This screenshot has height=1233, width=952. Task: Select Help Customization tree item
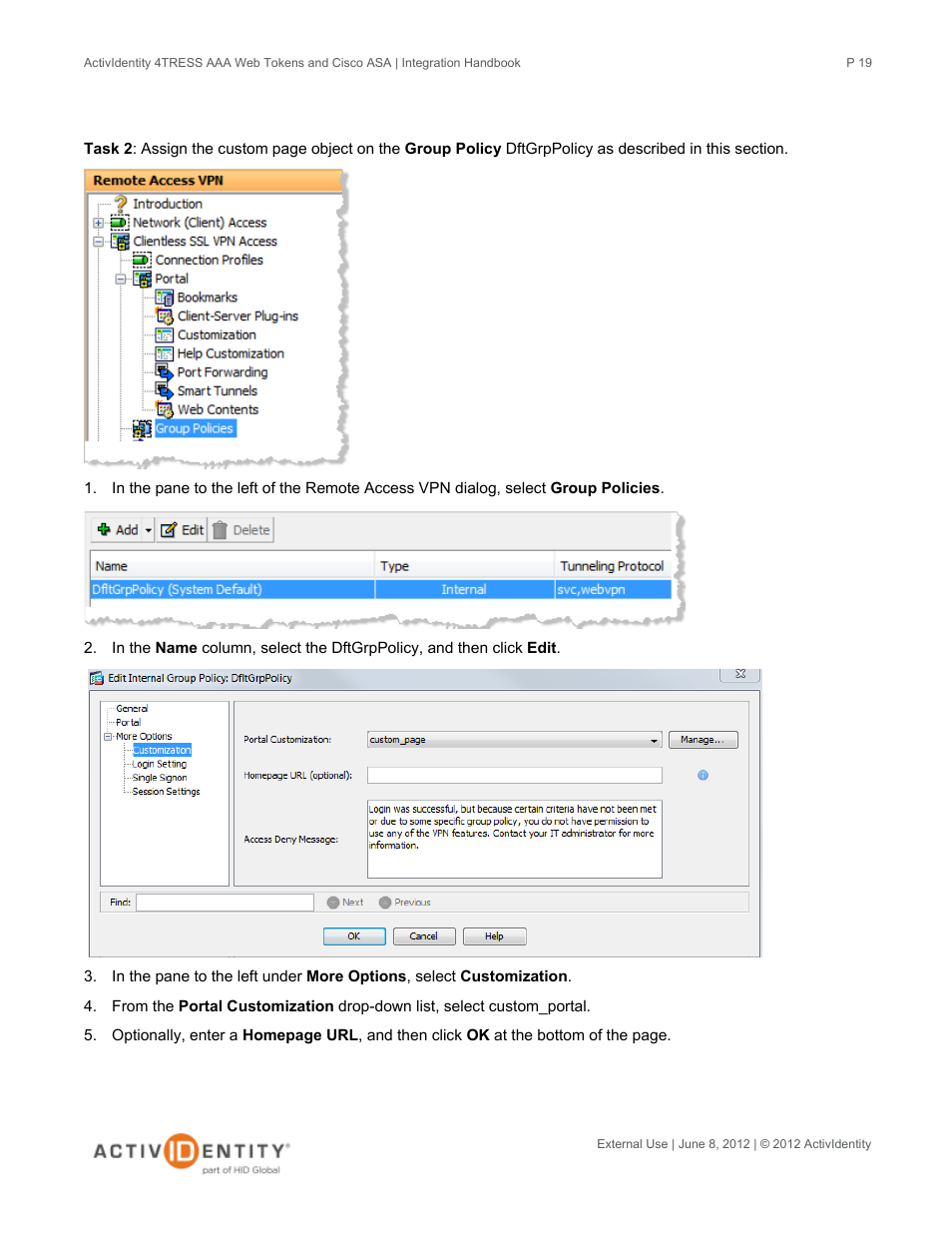[231, 353]
